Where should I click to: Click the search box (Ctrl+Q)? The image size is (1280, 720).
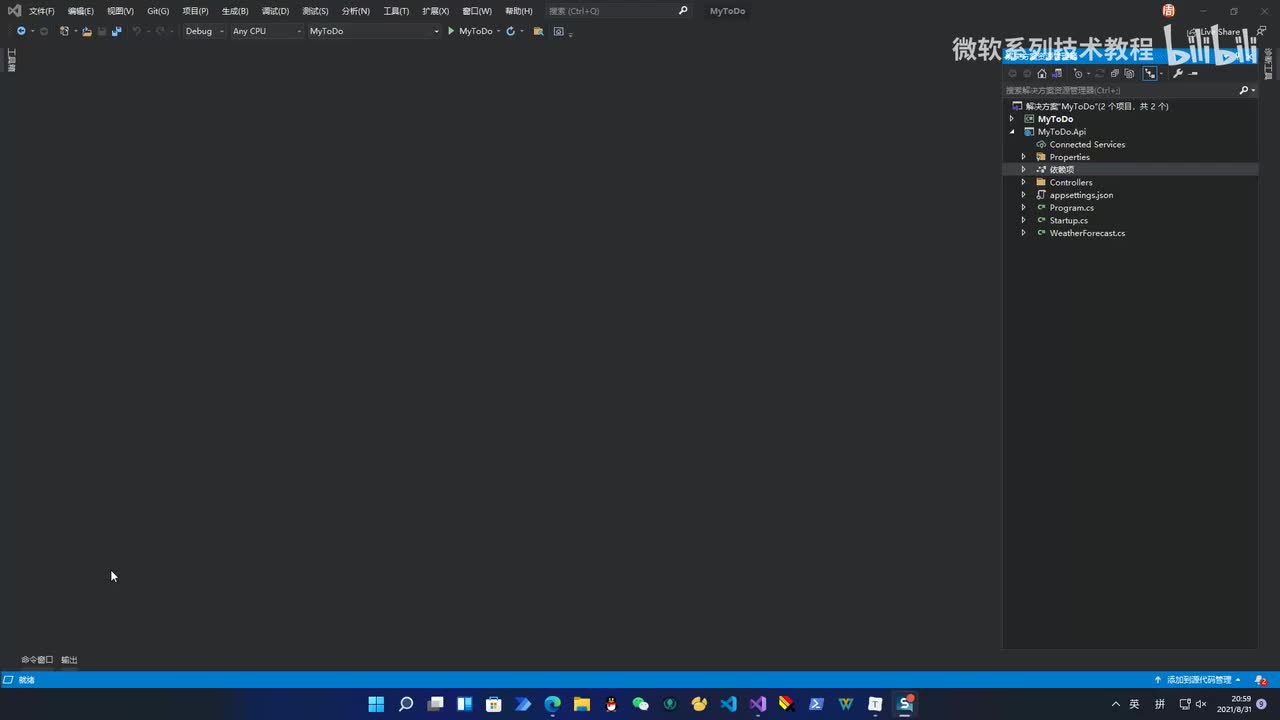click(618, 11)
